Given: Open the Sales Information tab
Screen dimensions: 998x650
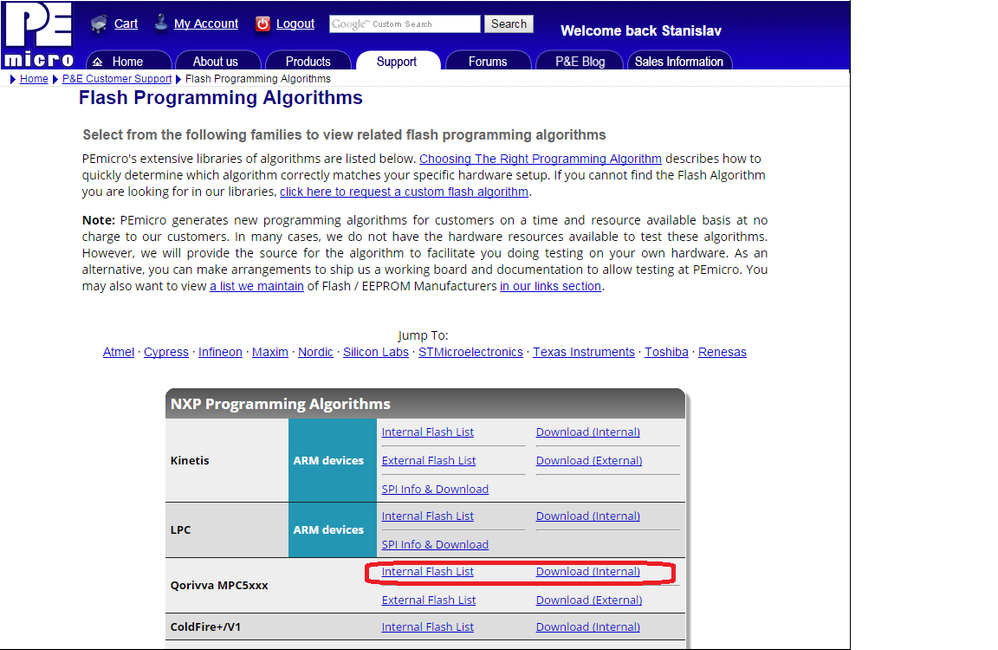Looking at the screenshot, I should (679, 61).
